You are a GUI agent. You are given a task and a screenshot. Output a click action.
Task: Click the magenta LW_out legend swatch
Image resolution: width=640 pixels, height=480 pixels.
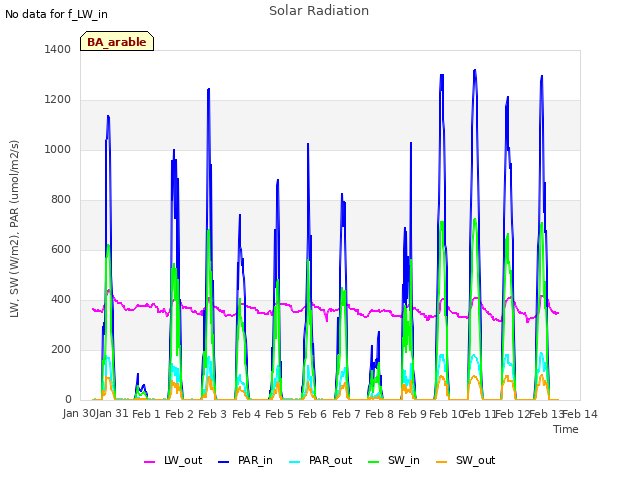[x=150, y=462]
